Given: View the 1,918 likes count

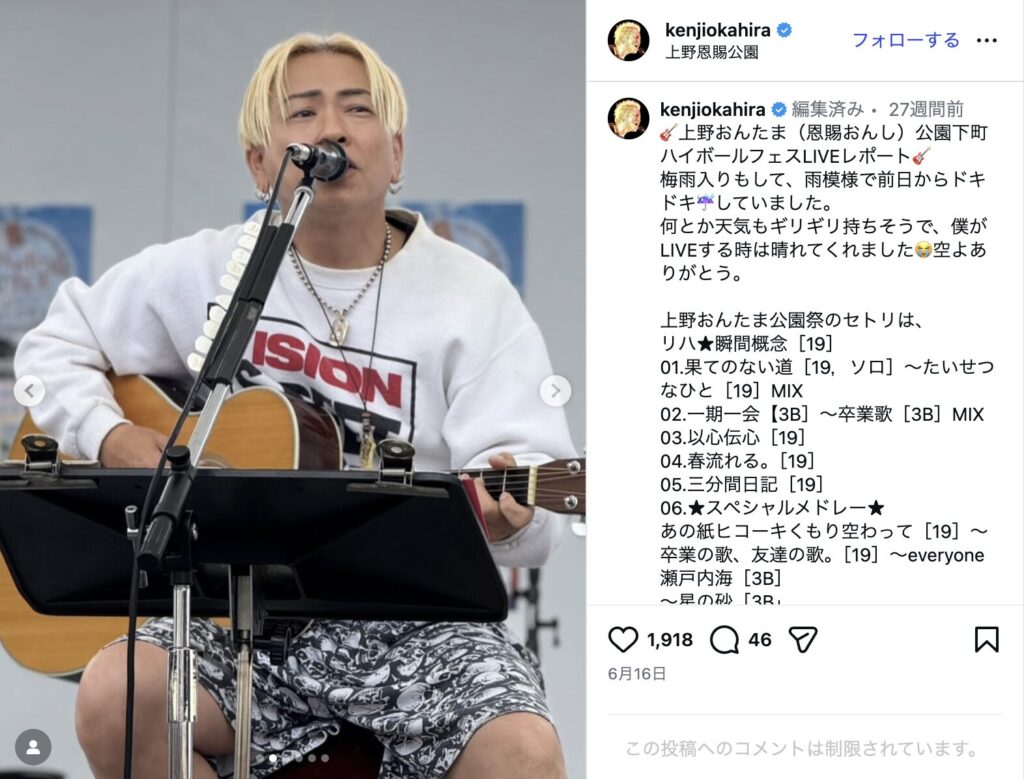Looking at the screenshot, I should [669, 640].
